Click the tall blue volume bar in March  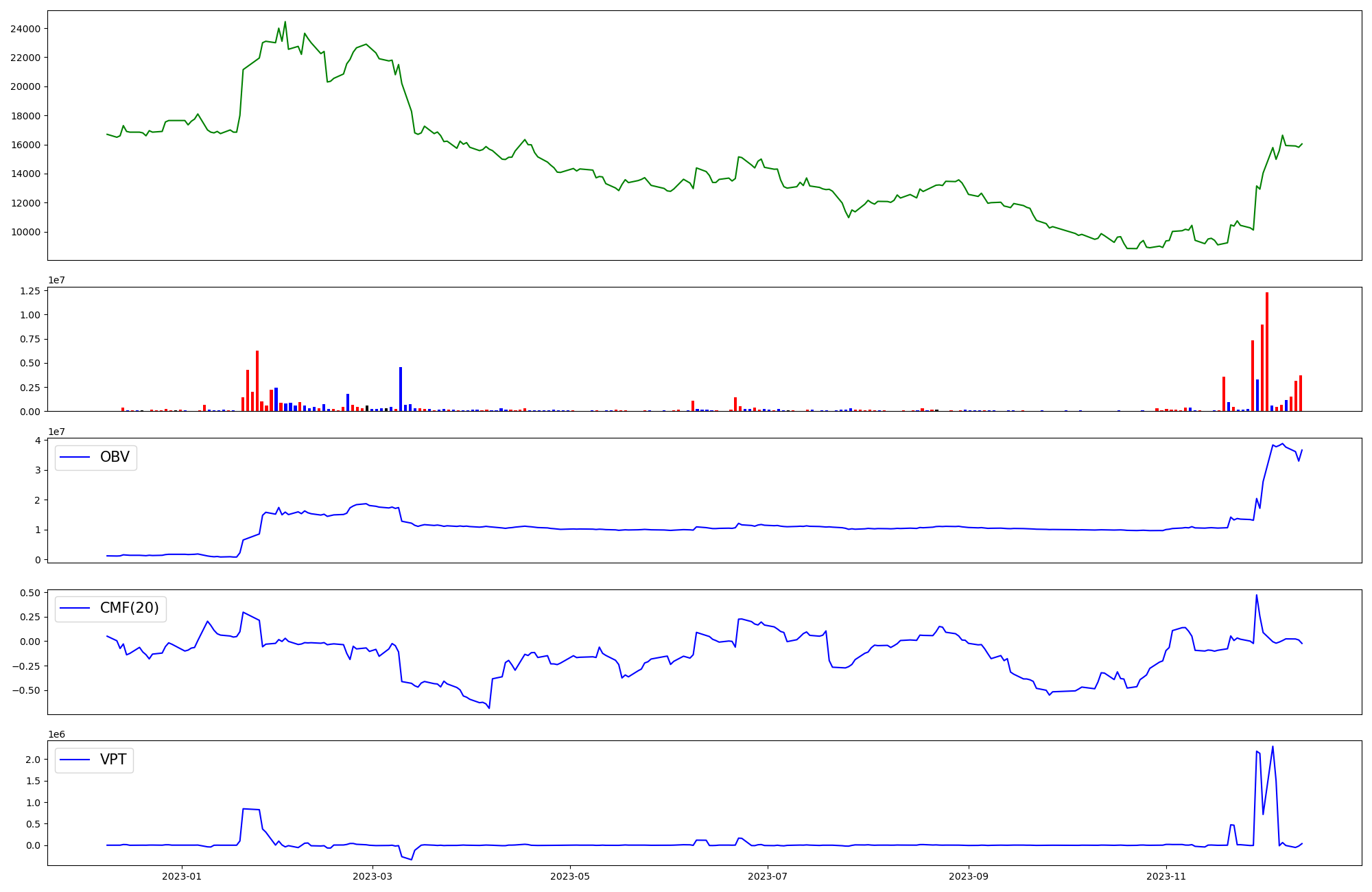click(401, 389)
